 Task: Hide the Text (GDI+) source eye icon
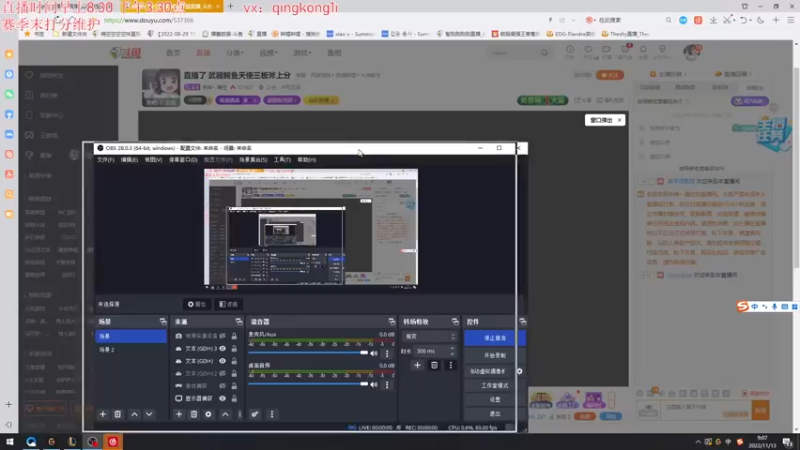(x=222, y=361)
